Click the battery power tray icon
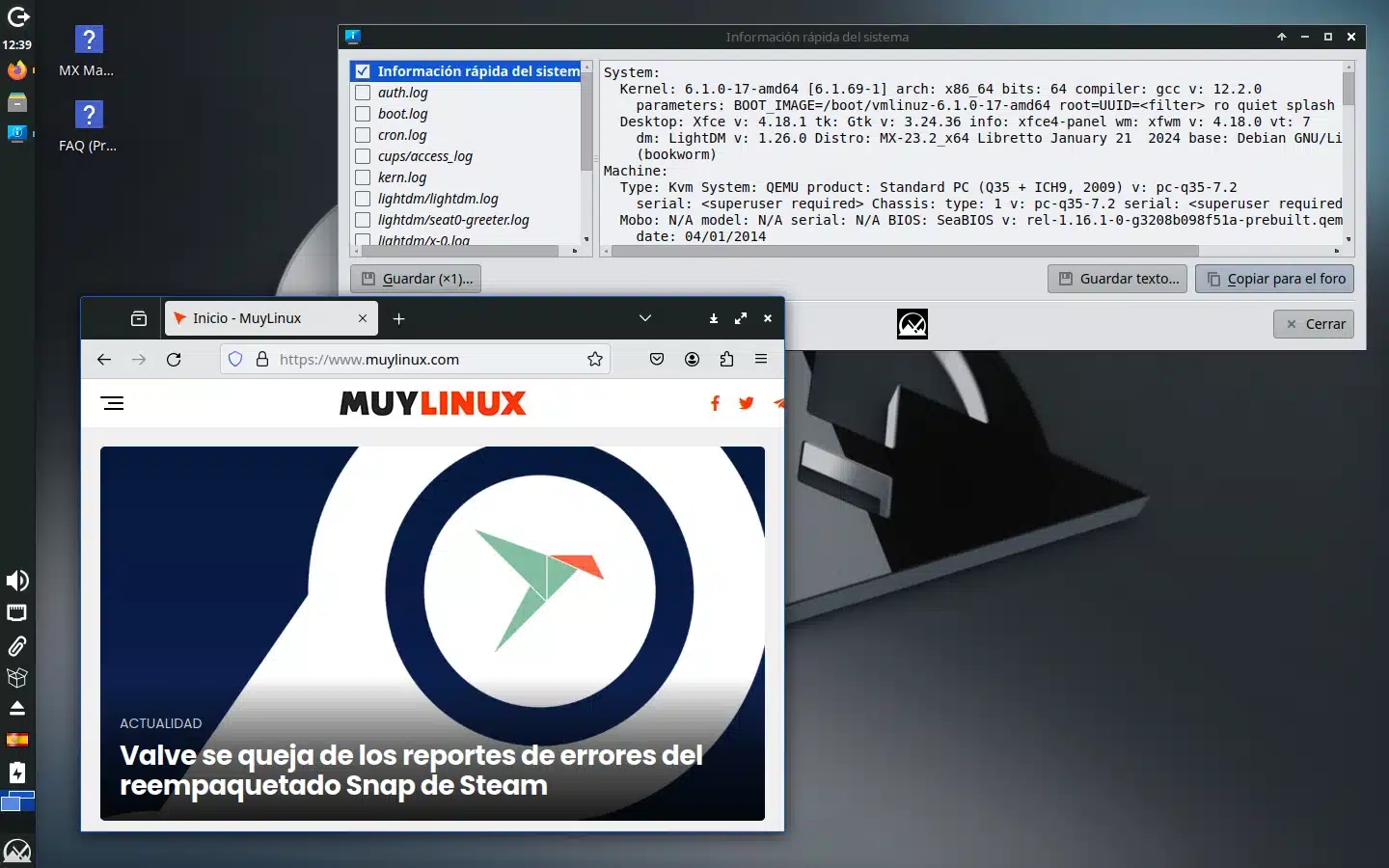Screen dimensions: 1389x868 click(x=17, y=773)
